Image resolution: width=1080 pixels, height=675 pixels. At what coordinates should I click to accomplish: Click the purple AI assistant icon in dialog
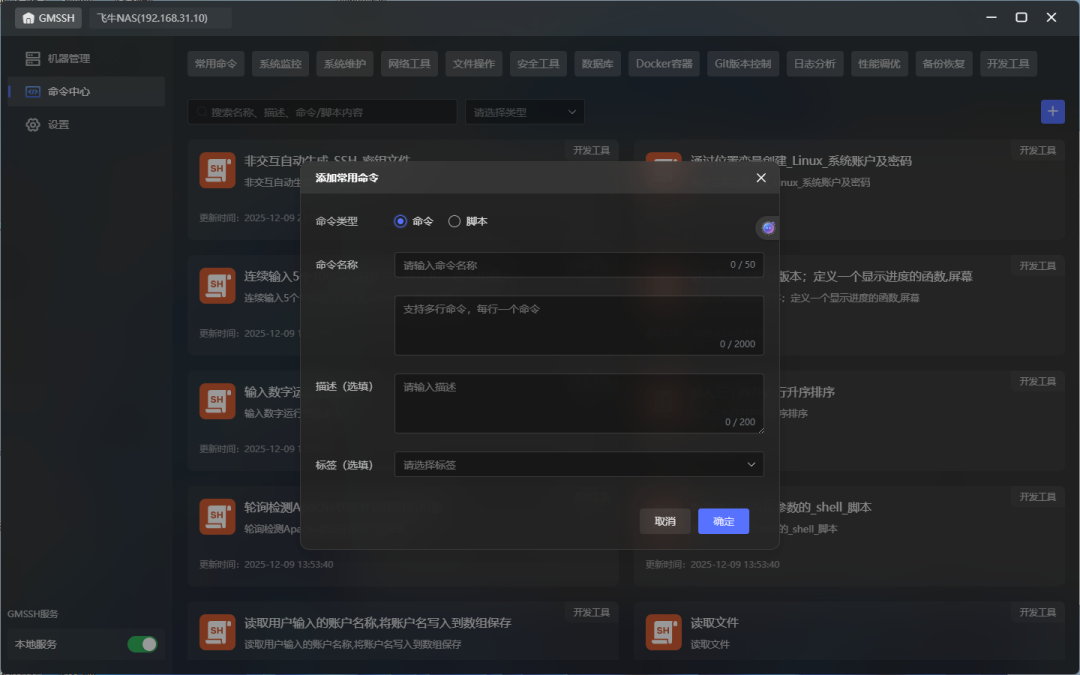coord(768,228)
